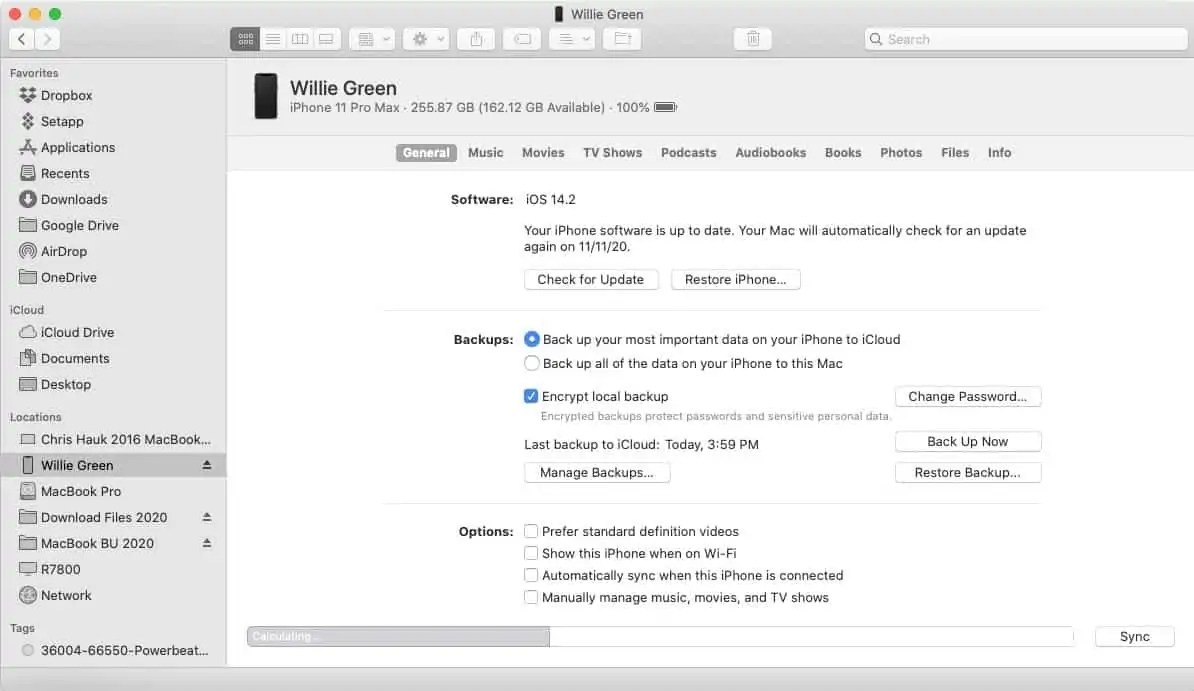
Task: Click Check for Update button
Action: pyautogui.click(x=591, y=280)
